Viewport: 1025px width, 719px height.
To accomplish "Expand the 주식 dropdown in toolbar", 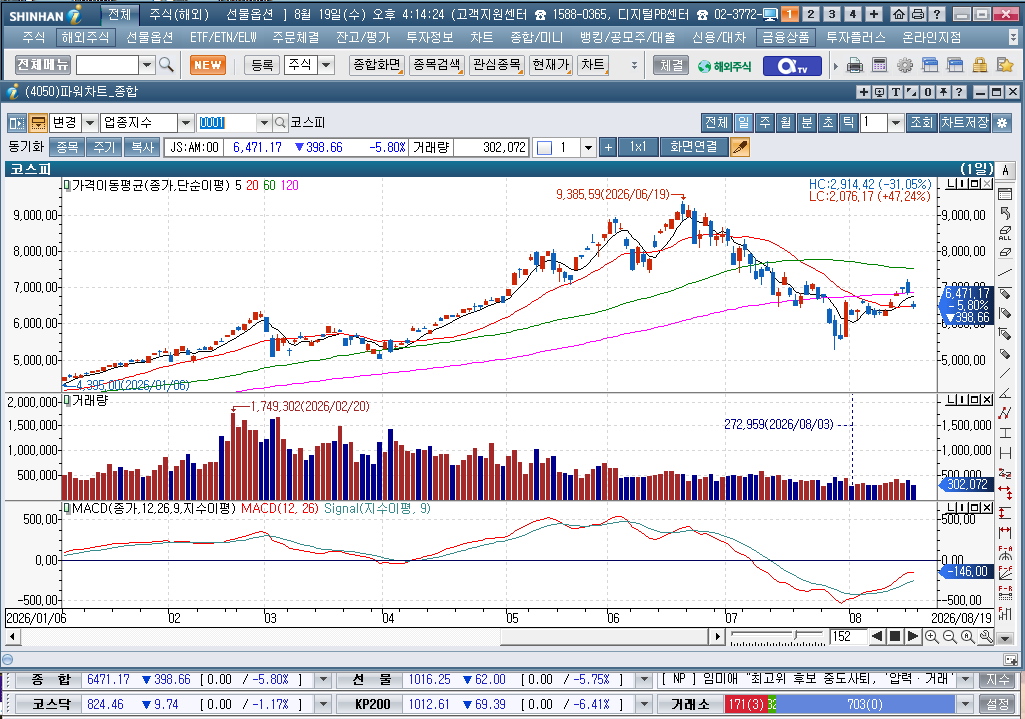I will pyautogui.click(x=326, y=65).
